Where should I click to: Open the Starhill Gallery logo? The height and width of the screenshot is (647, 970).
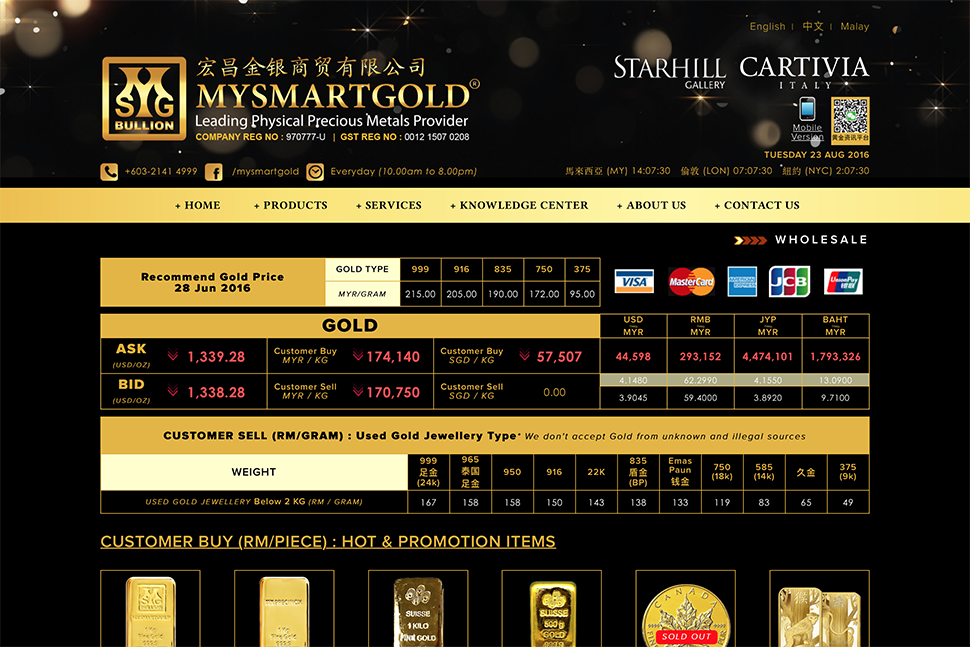tap(670, 72)
